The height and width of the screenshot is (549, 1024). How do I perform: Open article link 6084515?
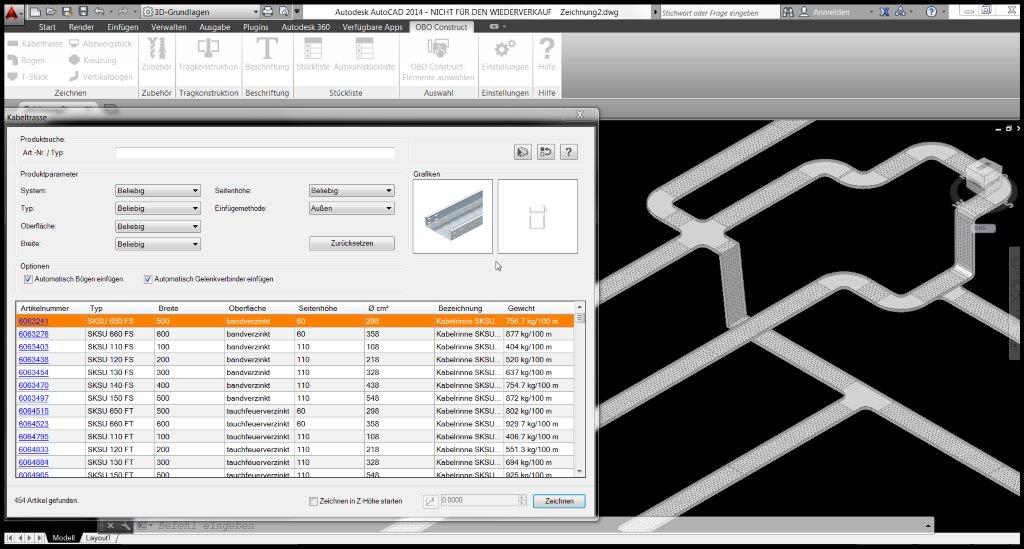33,411
